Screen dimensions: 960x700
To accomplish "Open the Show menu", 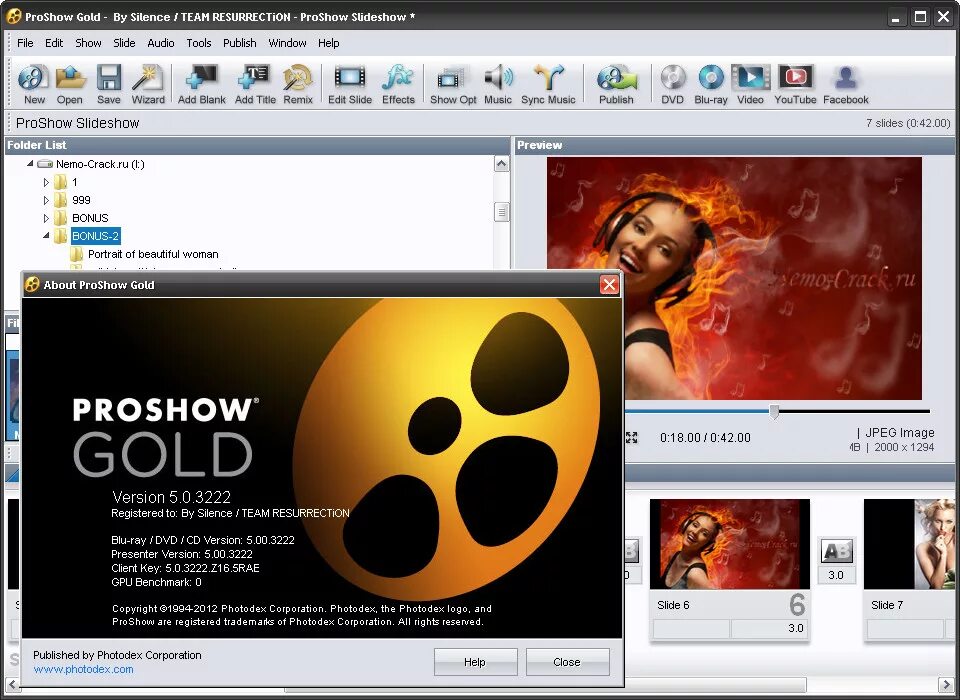I will (88, 43).
